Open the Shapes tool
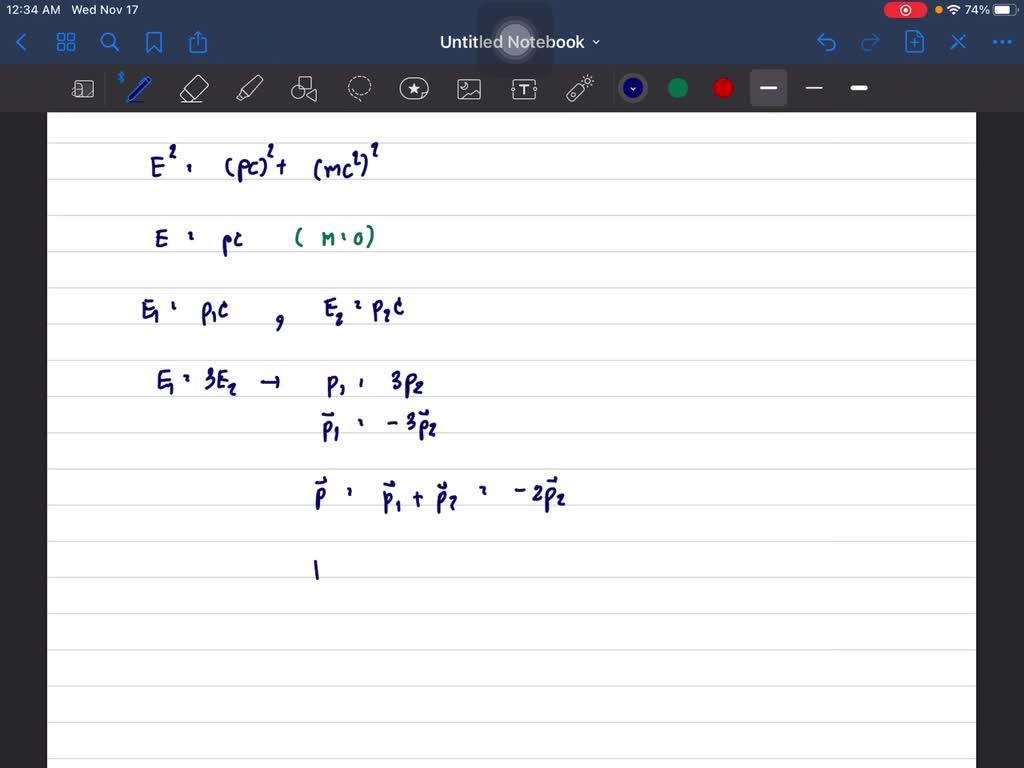Screen dimensions: 1024x768 [303, 88]
